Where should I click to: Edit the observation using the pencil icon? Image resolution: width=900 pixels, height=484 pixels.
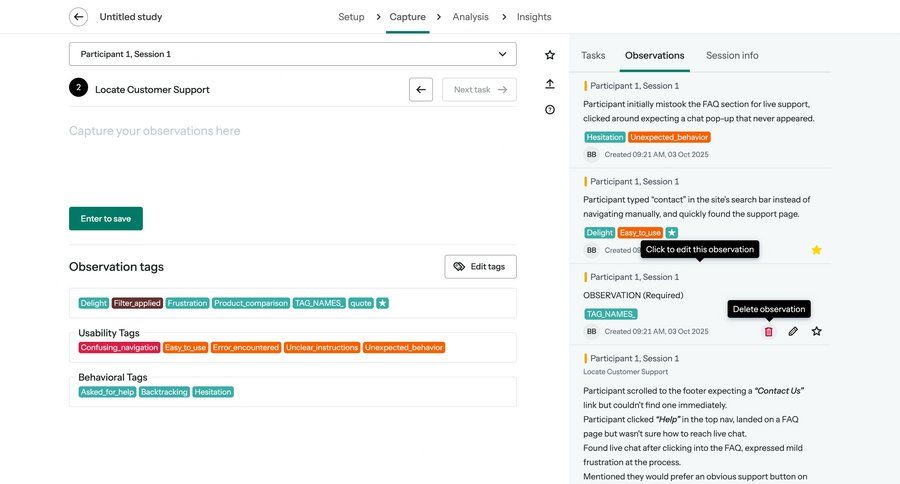(793, 331)
